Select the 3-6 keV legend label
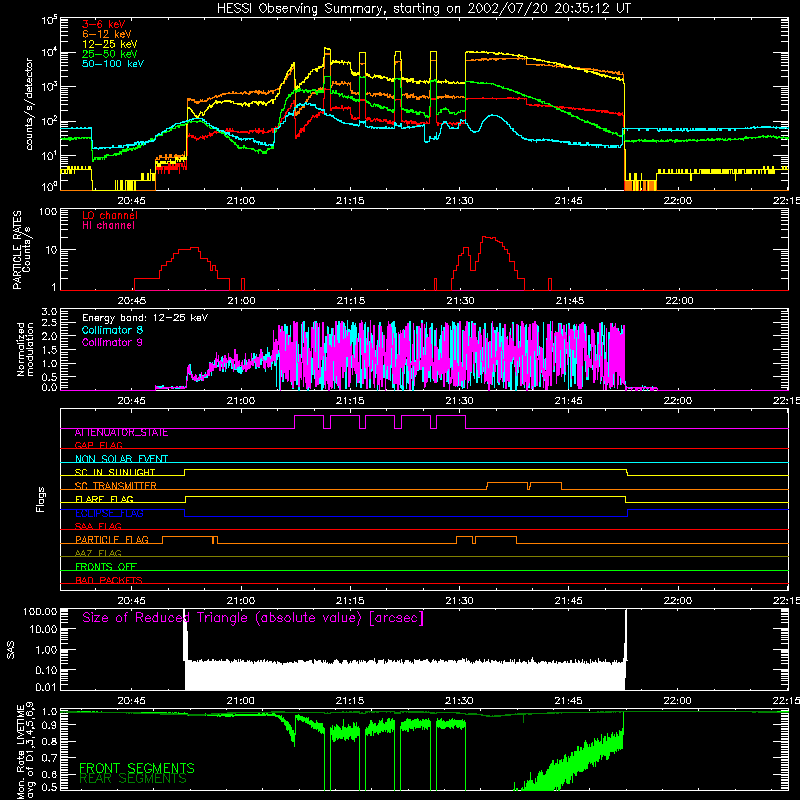The image size is (800, 800). (104, 24)
